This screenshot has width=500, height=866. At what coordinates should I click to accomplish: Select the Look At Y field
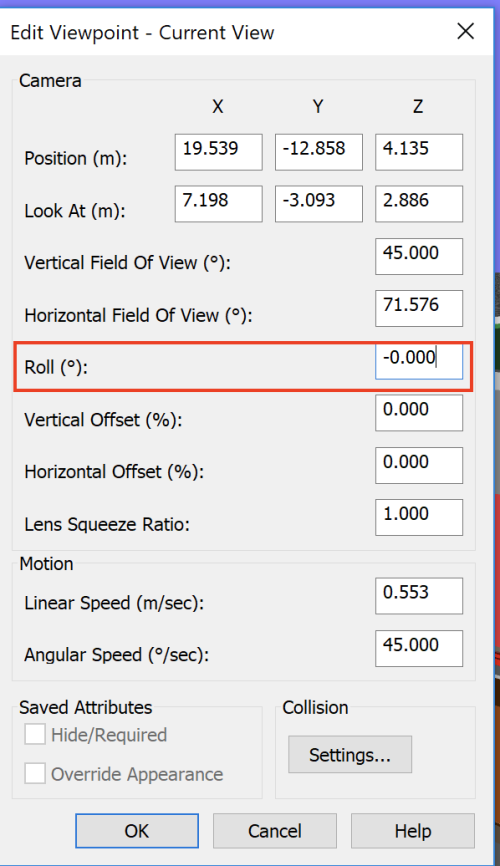pyautogui.click(x=319, y=204)
